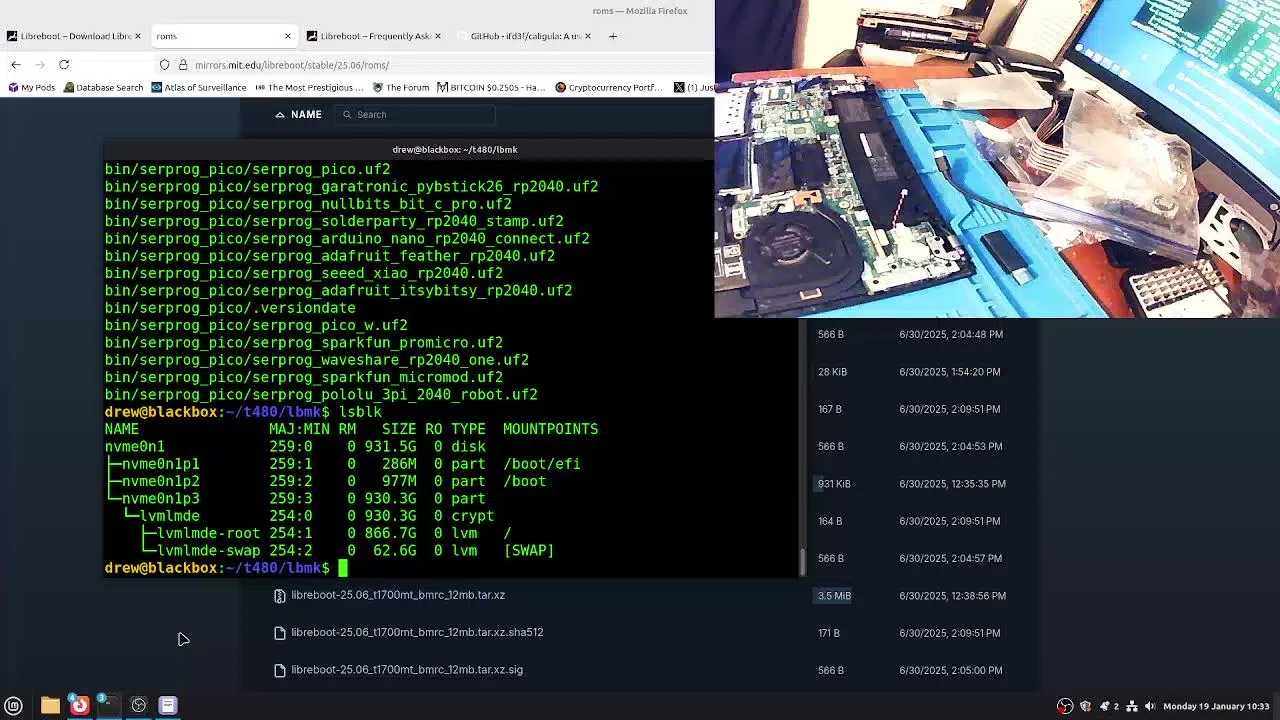Click the padlock site info icon
The width and height of the screenshot is (1280, 720).
tap(183, 65)
